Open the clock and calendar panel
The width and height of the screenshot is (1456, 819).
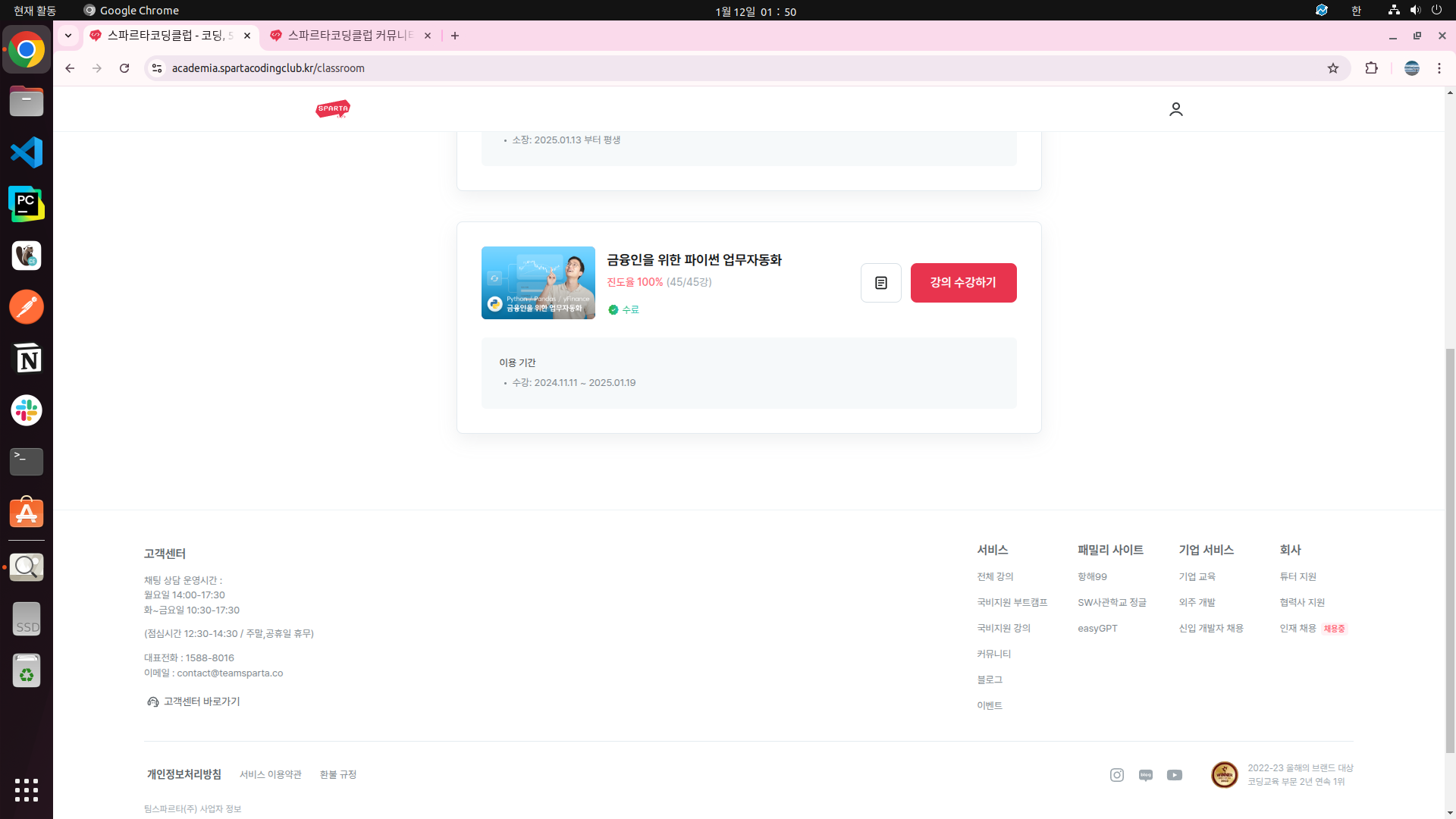pos(755,11)
